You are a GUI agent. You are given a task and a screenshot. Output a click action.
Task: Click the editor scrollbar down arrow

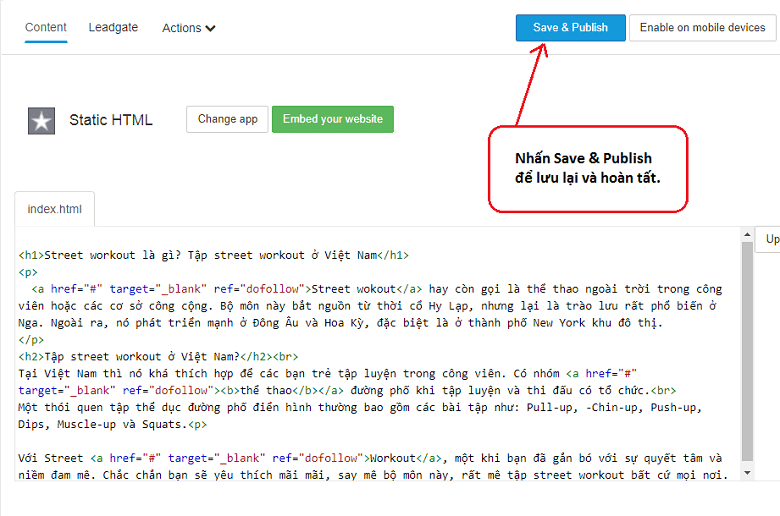coord(747,471)
